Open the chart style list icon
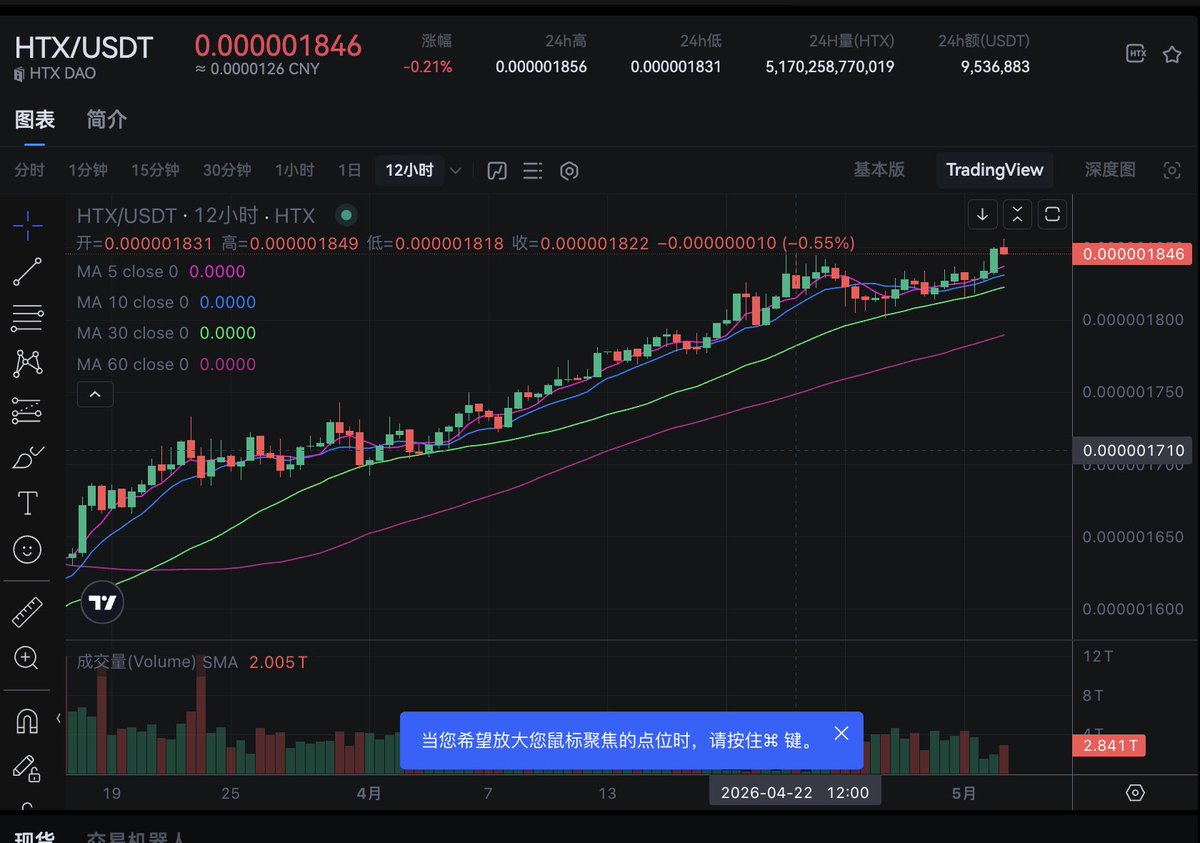 click(533, 171)
